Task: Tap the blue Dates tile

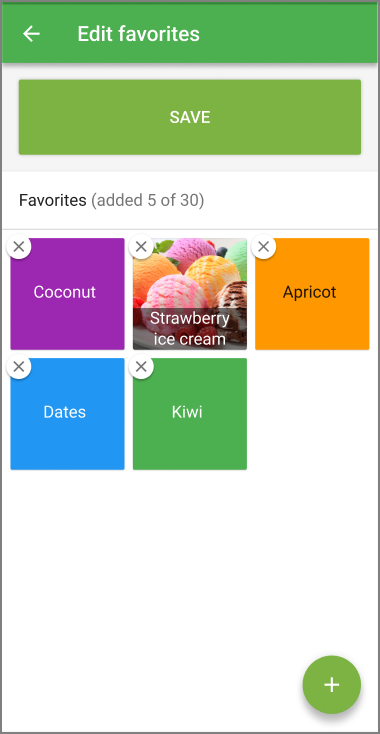Action: click(x=67, y=414)
